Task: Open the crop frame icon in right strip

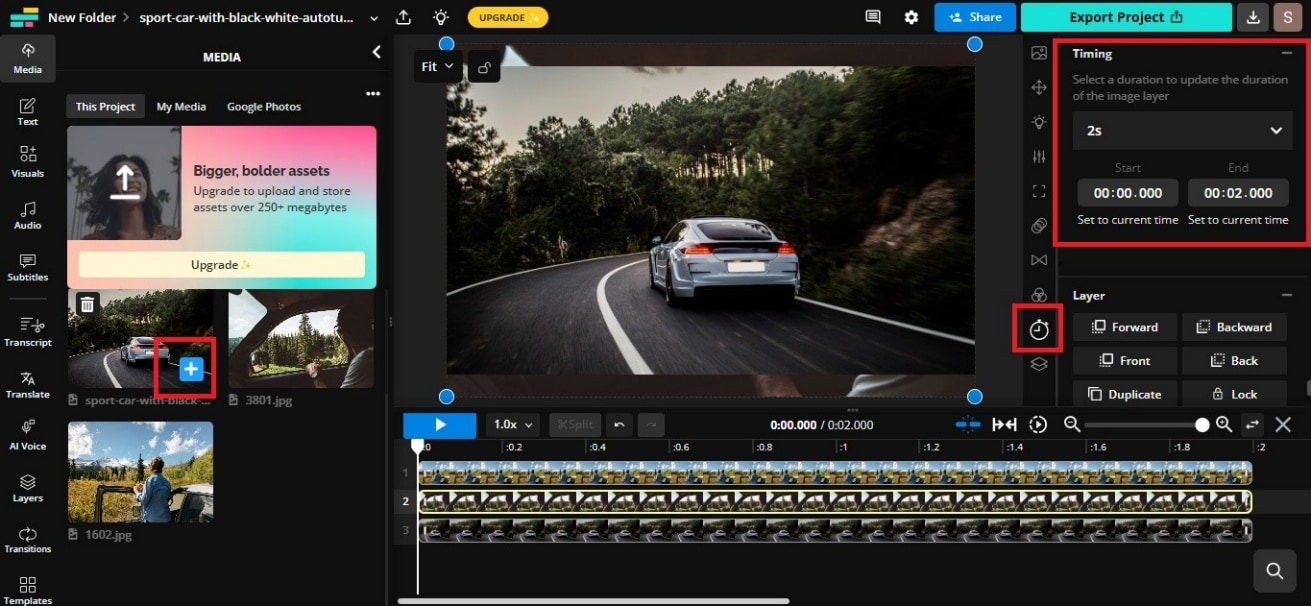Action: [x=1039, y=191]
